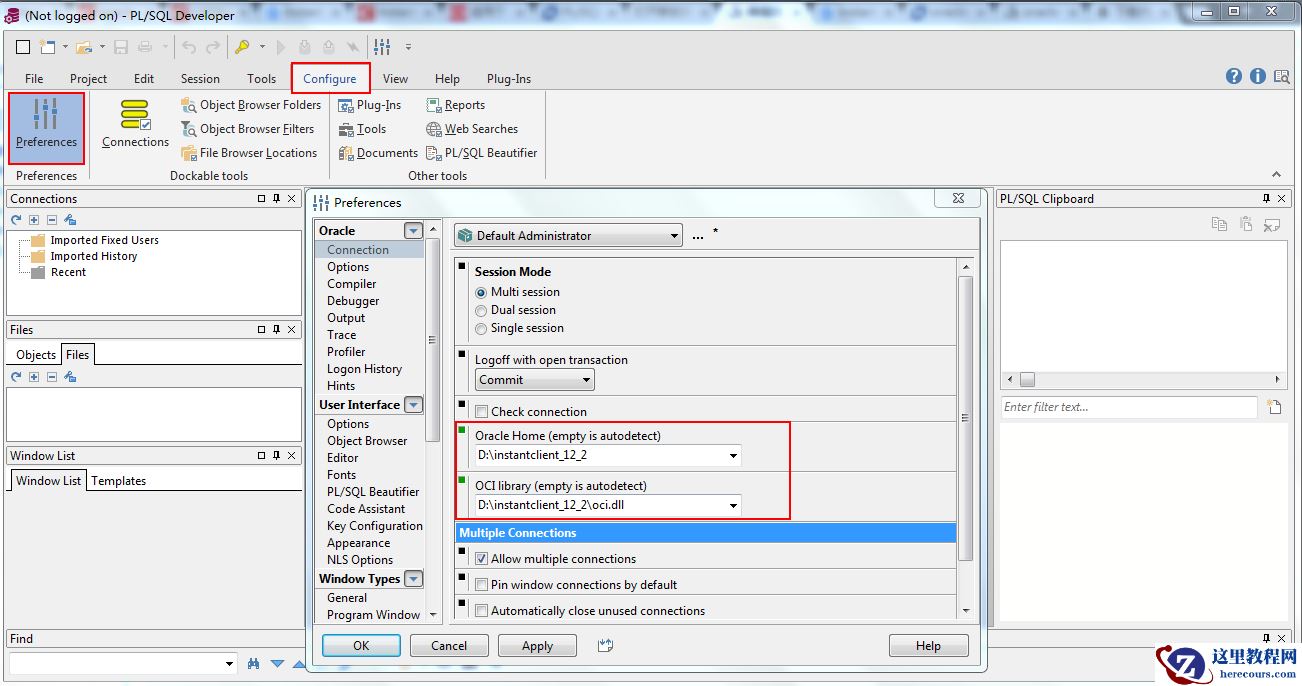Select Imported Fixed Users folder
Screen dimensions: 1302x686
tap(104, 240)
